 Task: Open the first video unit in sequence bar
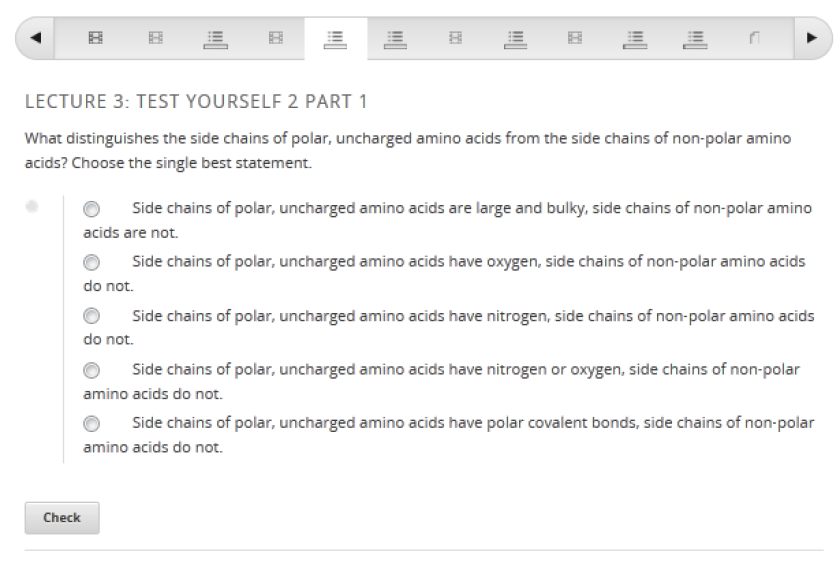96,39
